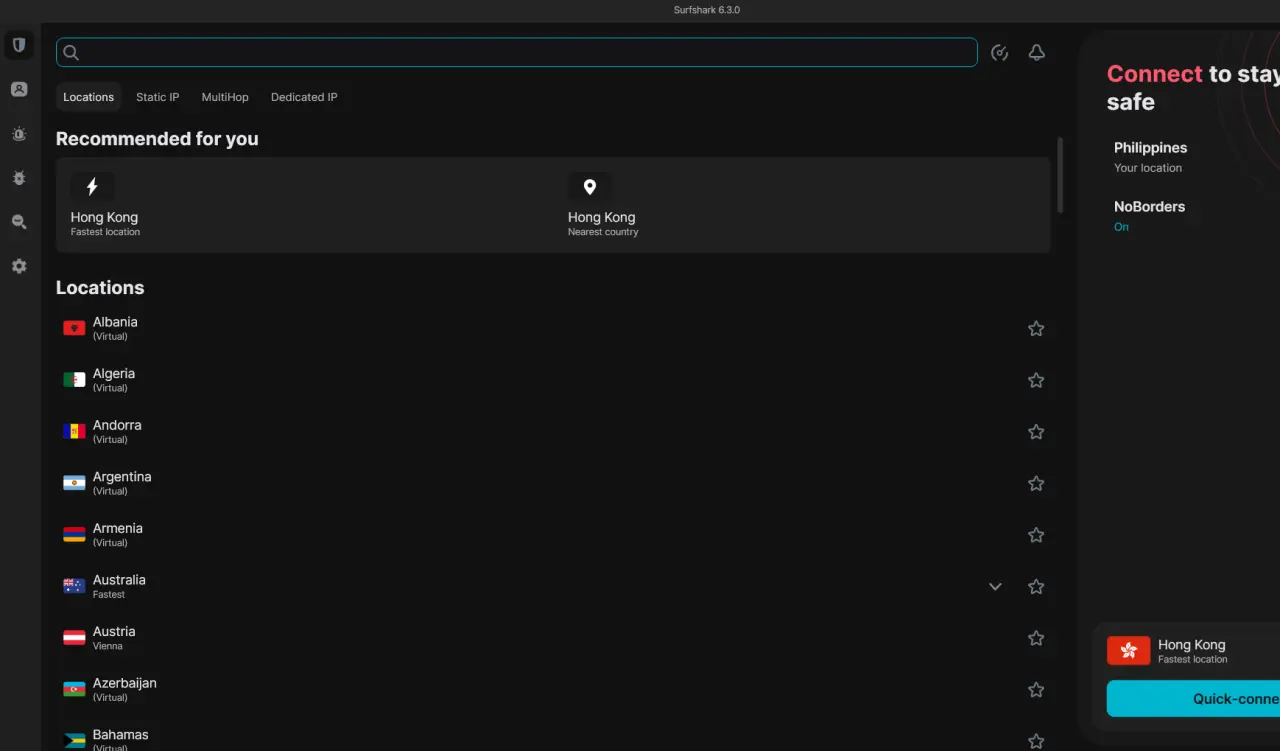1280x751 pixels.
Task: Click the Armenia flag icon
Action: point(74,535)
